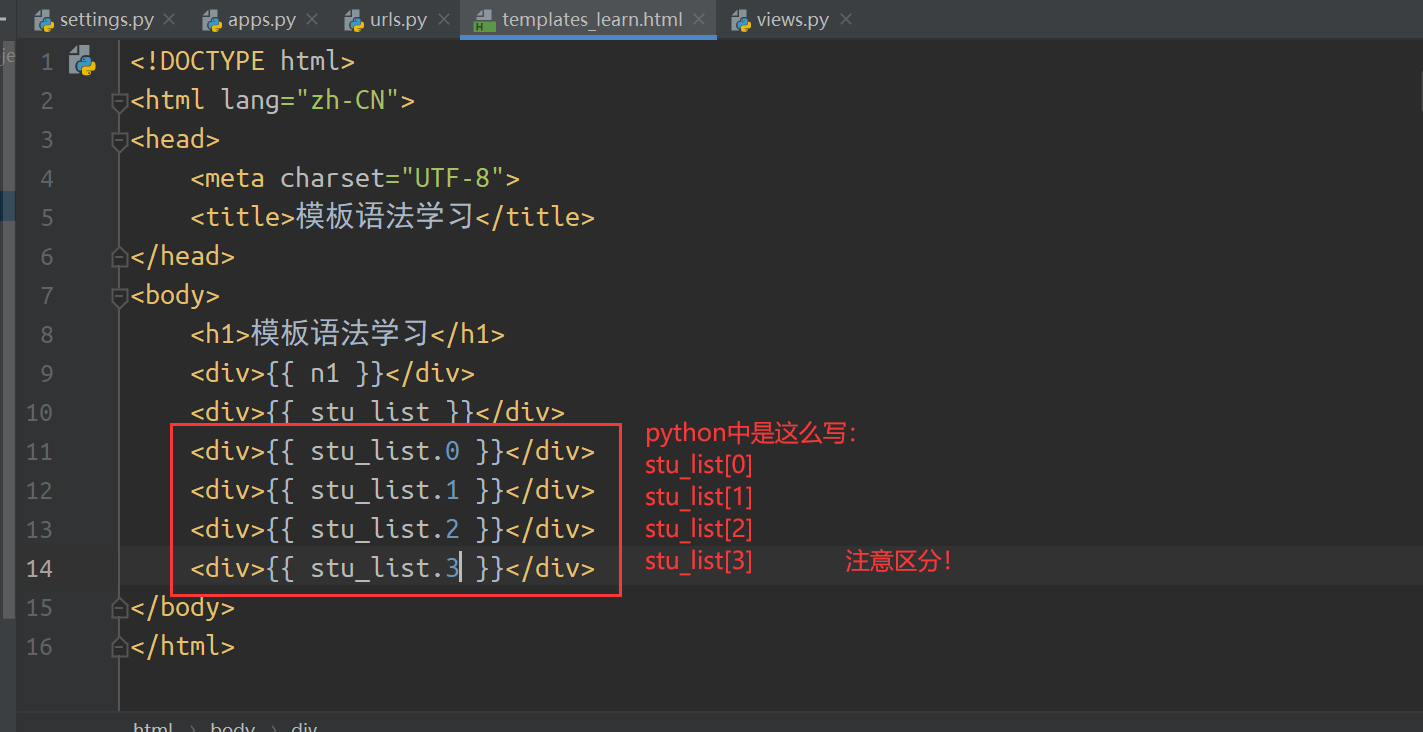Click the h1 heading text on line 8
The image size is (1423, 732).
(340, 334)
